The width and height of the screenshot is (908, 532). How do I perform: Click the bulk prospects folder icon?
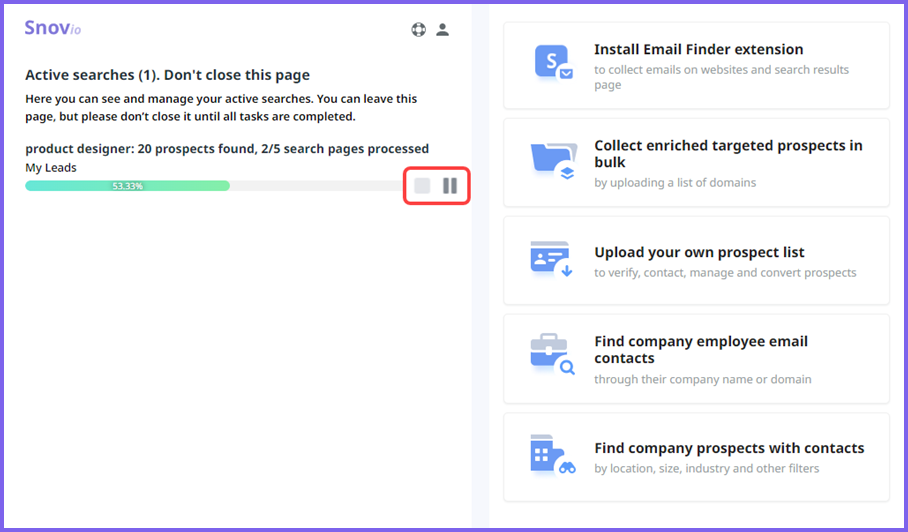point(554,162)
